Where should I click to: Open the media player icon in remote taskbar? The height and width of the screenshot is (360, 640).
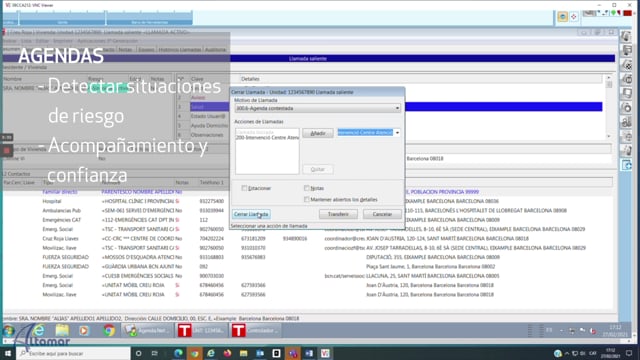[x=84, y=330]
